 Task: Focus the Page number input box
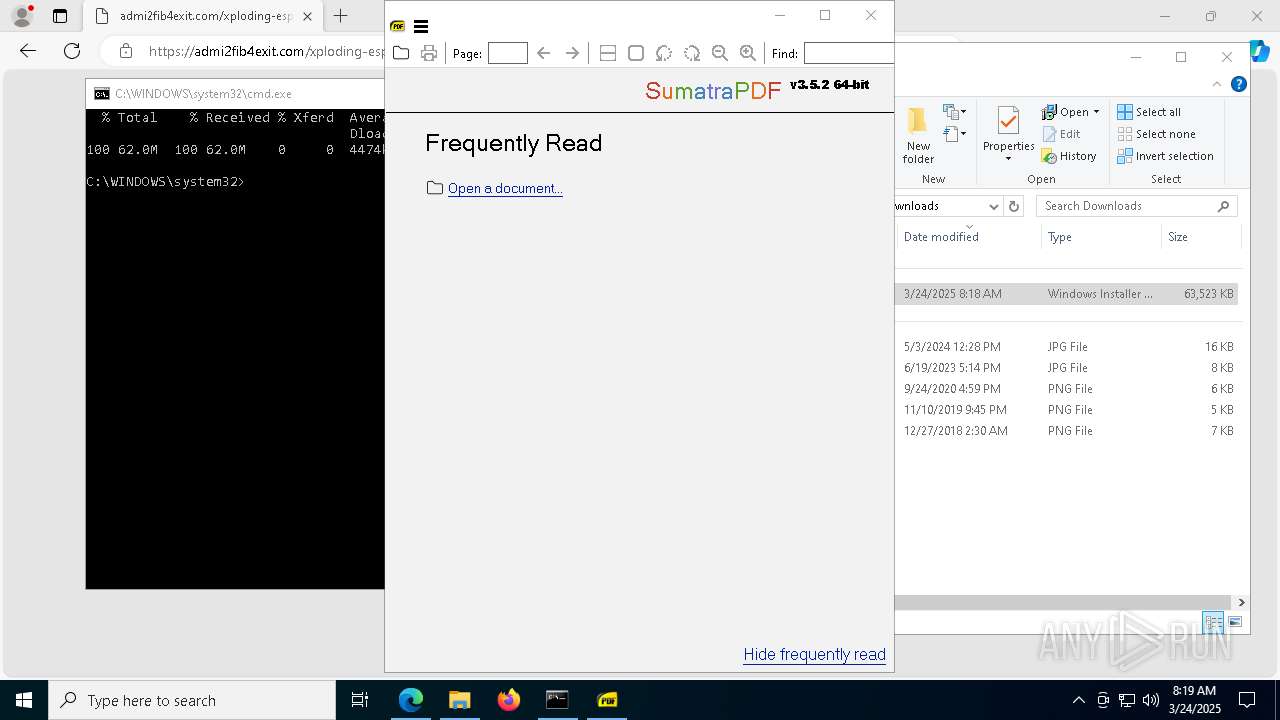(x=508, y=53)
